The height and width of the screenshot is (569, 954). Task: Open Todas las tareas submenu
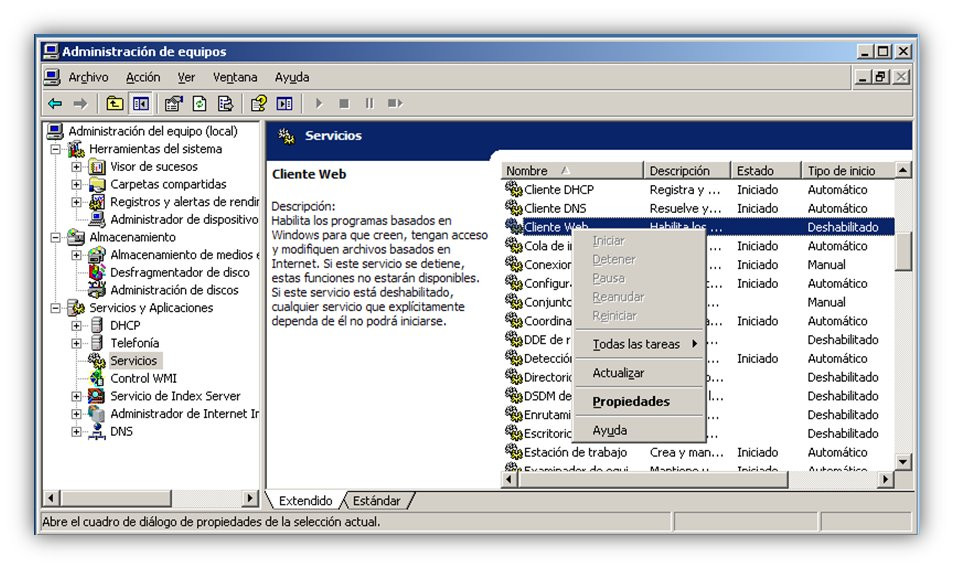[x=638, y=344]
